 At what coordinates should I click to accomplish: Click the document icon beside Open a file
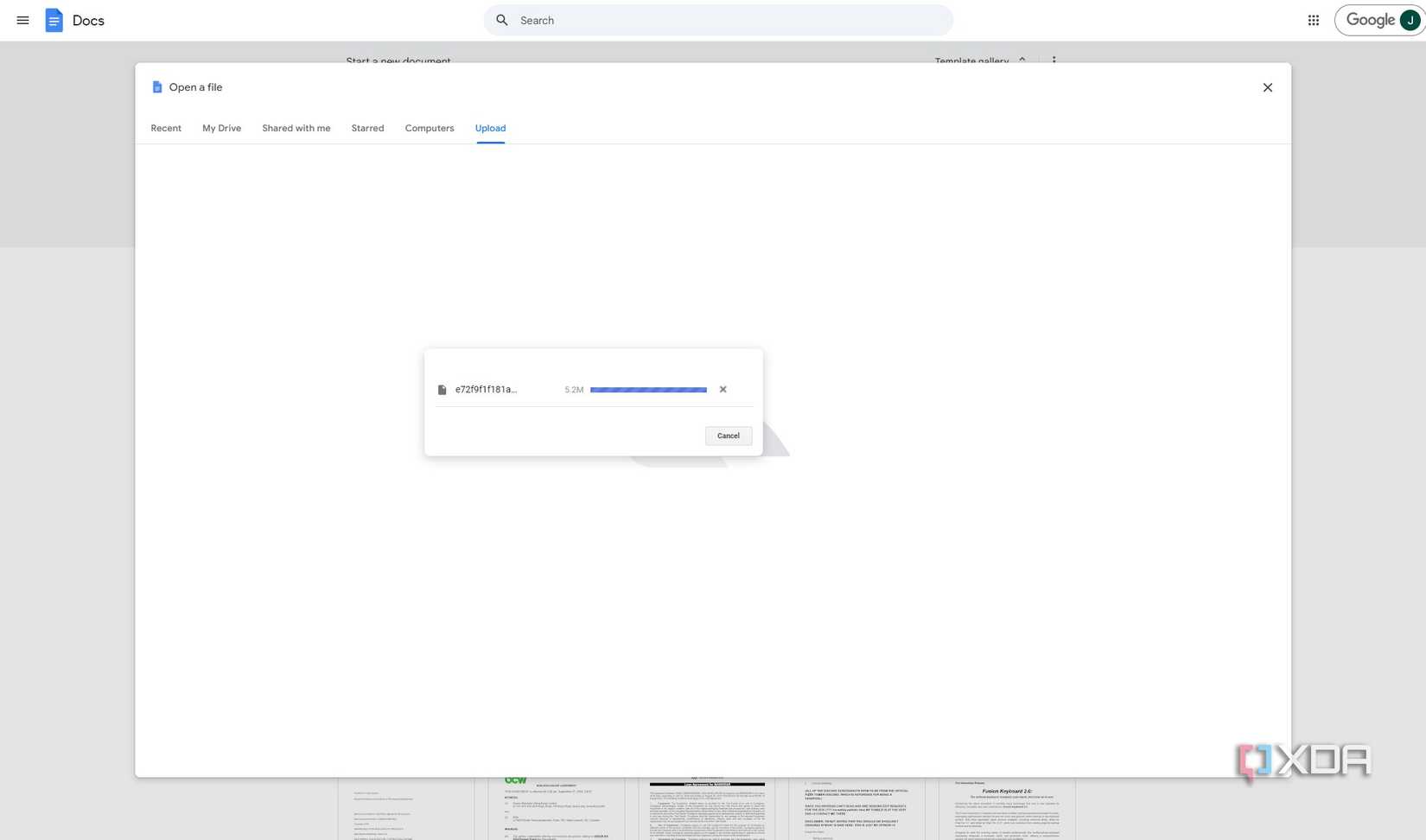156,86
